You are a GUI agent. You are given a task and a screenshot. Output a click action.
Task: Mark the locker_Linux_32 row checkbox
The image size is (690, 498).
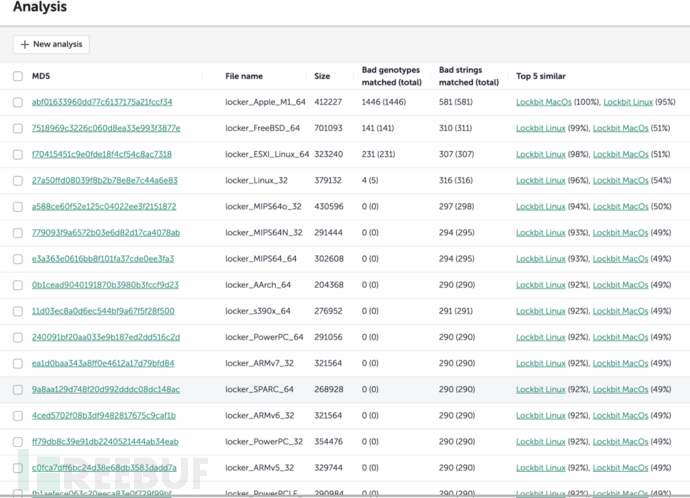point(18,181)
